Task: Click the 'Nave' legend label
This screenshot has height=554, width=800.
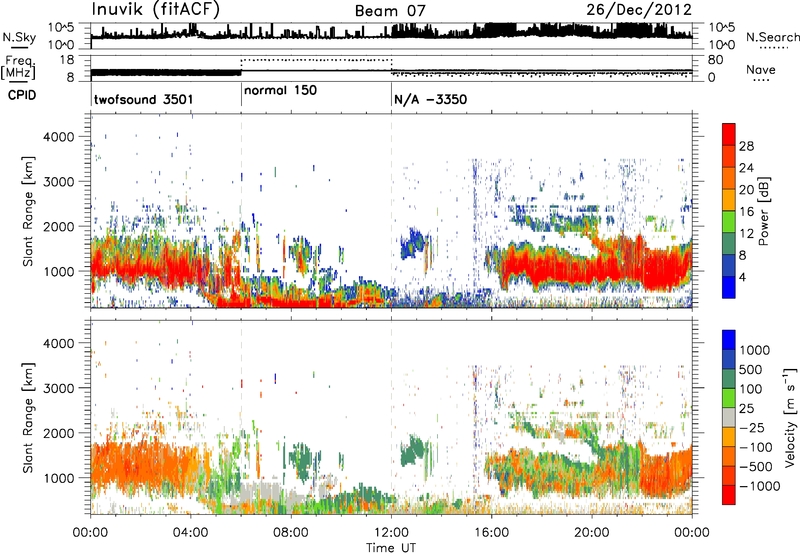Action: [x=760, y=70]
